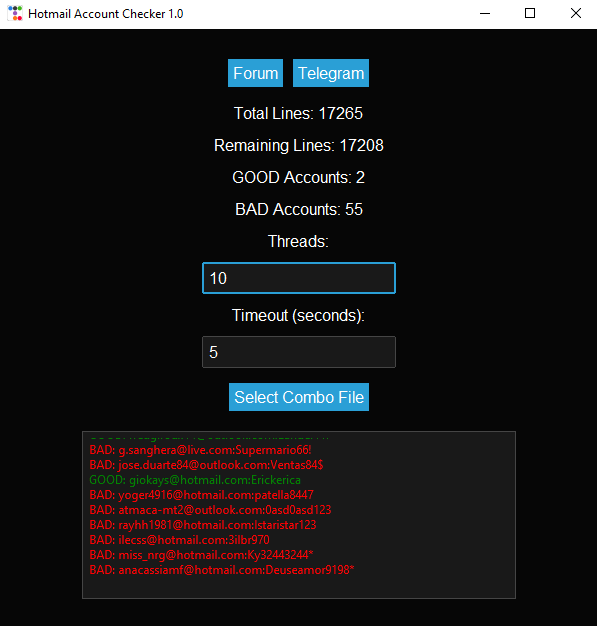Select the fully visible green GOOD log entry

coord(195,480)
